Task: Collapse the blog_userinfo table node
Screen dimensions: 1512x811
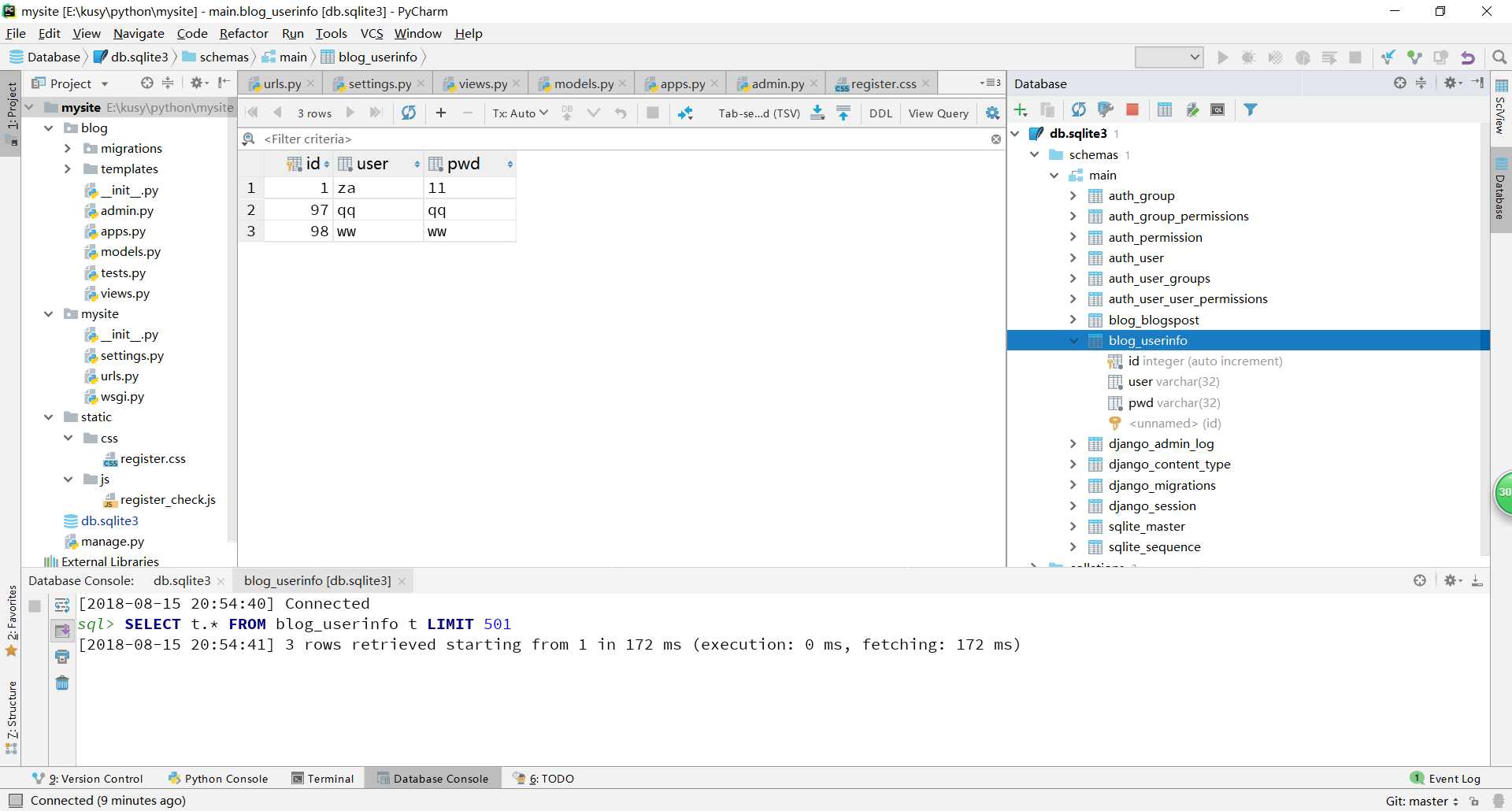Action: coord(1073,340)
